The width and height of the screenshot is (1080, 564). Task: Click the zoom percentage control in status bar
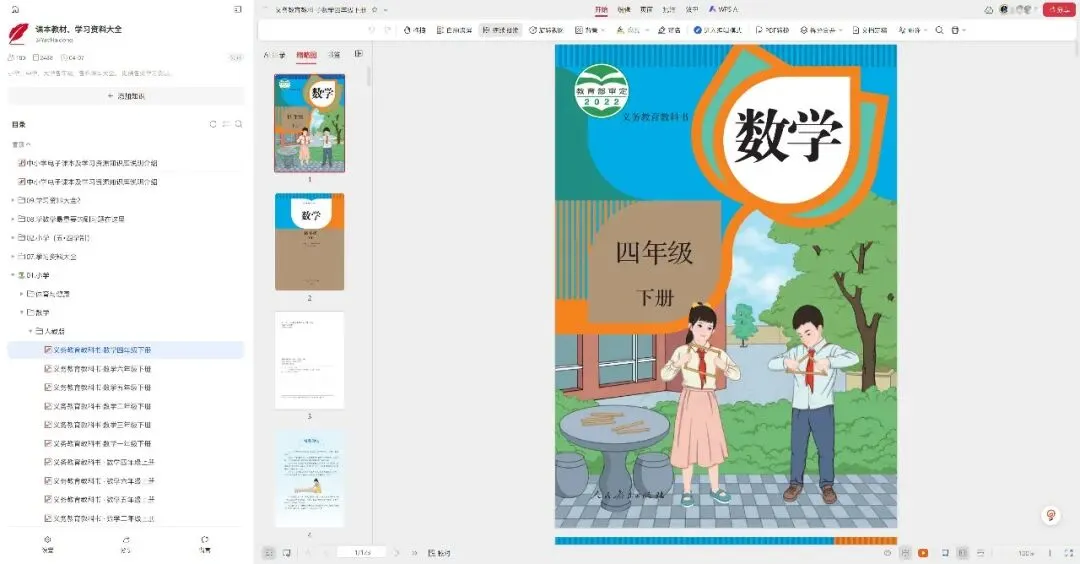click(1026, 553)
